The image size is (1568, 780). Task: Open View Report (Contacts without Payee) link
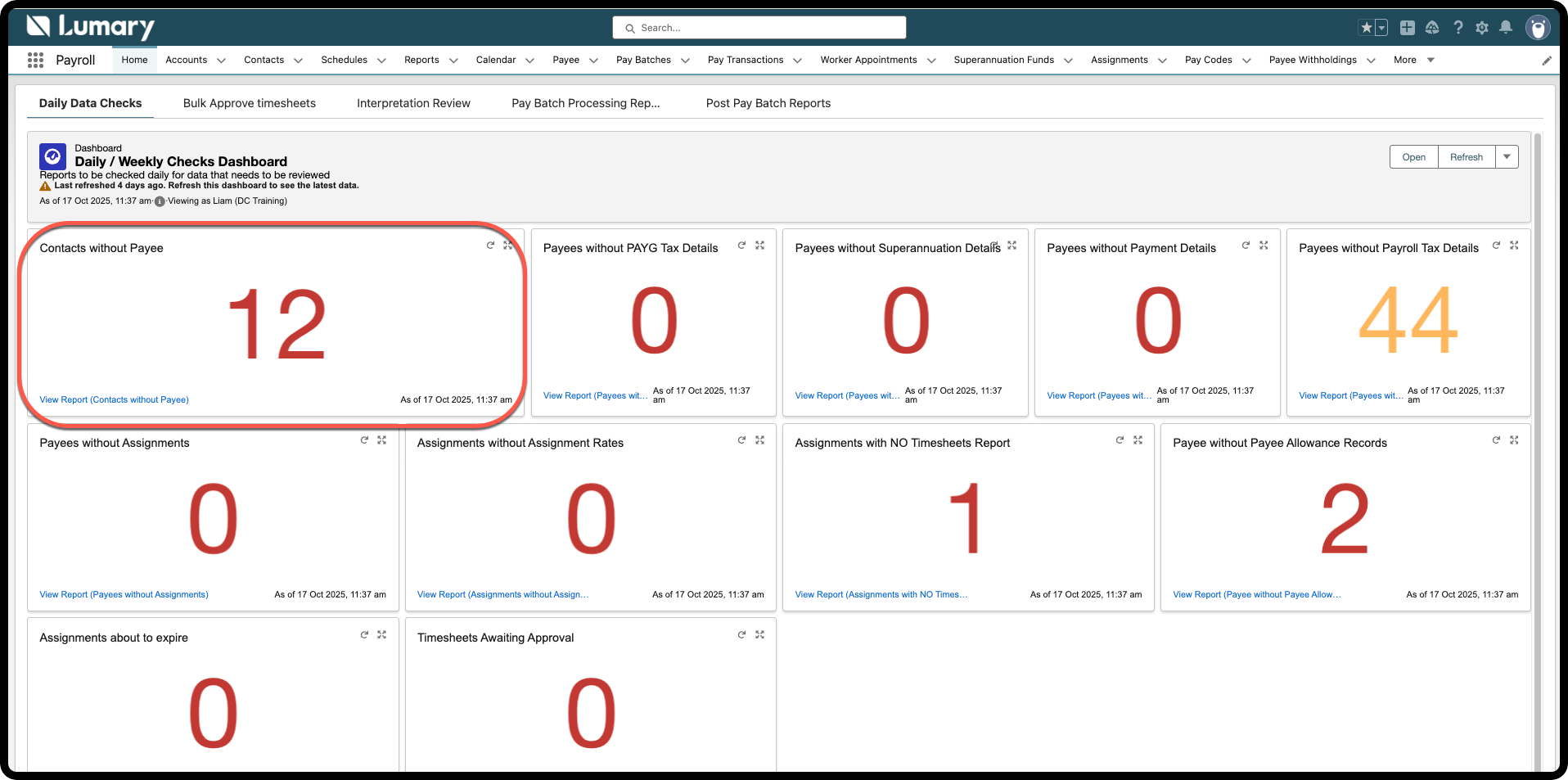click(114, 400)
